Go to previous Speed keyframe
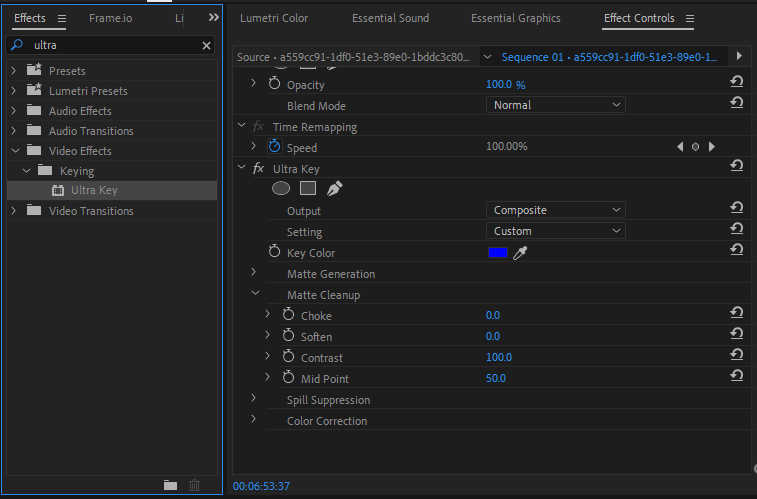Screen dimensions: 757x499 (x=680, y=147)
